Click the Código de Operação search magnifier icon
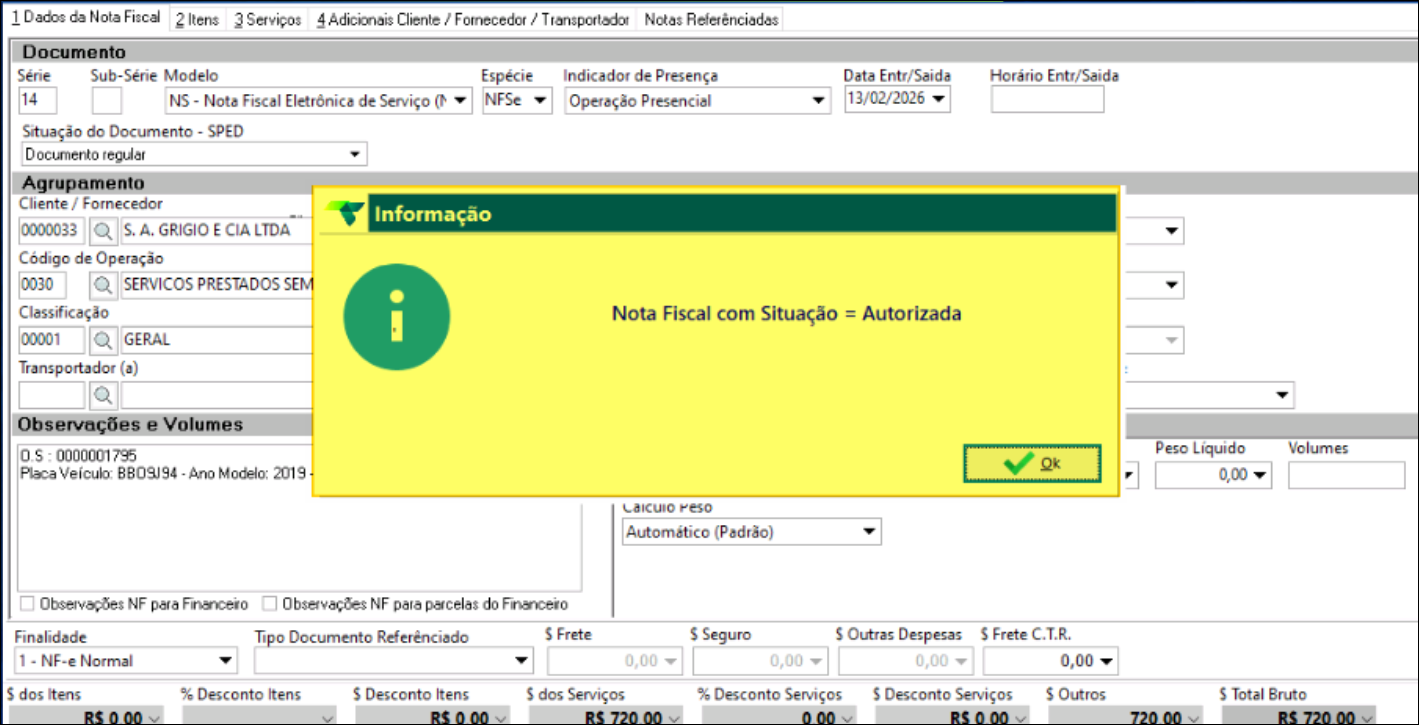The width and height of the screenshot is (1419, 725). [x=103, y=285]
